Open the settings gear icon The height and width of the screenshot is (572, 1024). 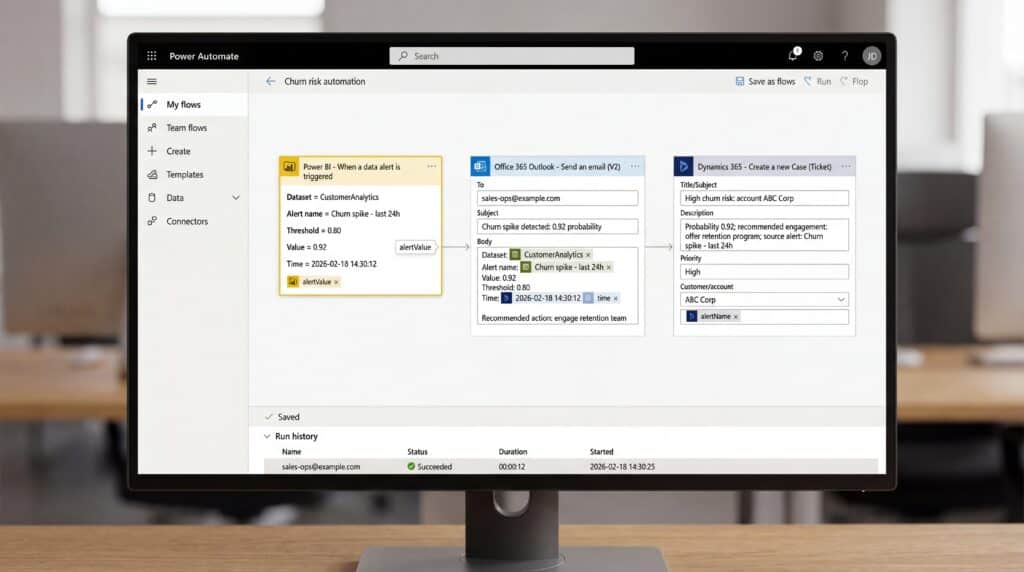point(818,56)
